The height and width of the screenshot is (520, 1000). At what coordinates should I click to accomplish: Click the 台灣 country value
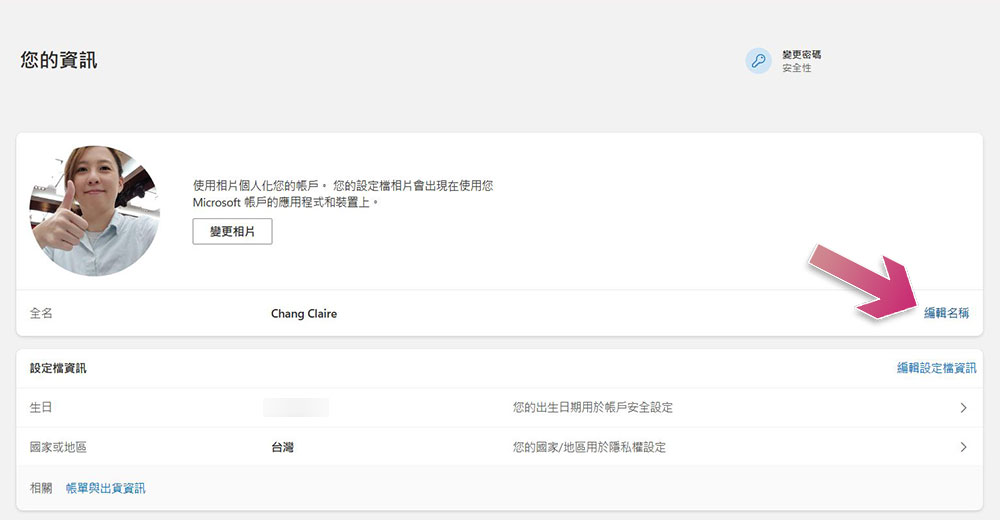[282, 447]
